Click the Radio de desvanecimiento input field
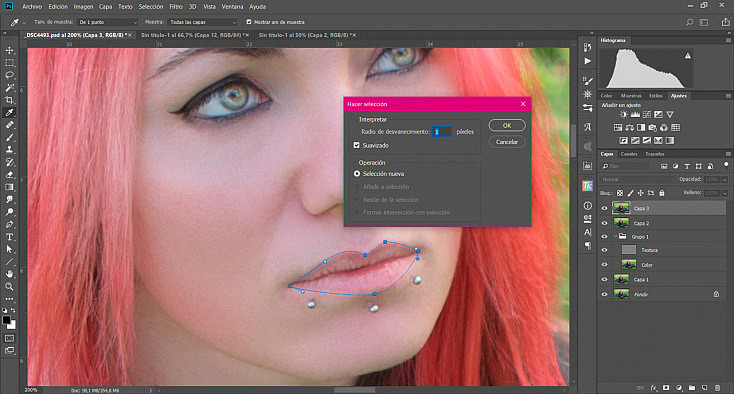 (442, 132)
